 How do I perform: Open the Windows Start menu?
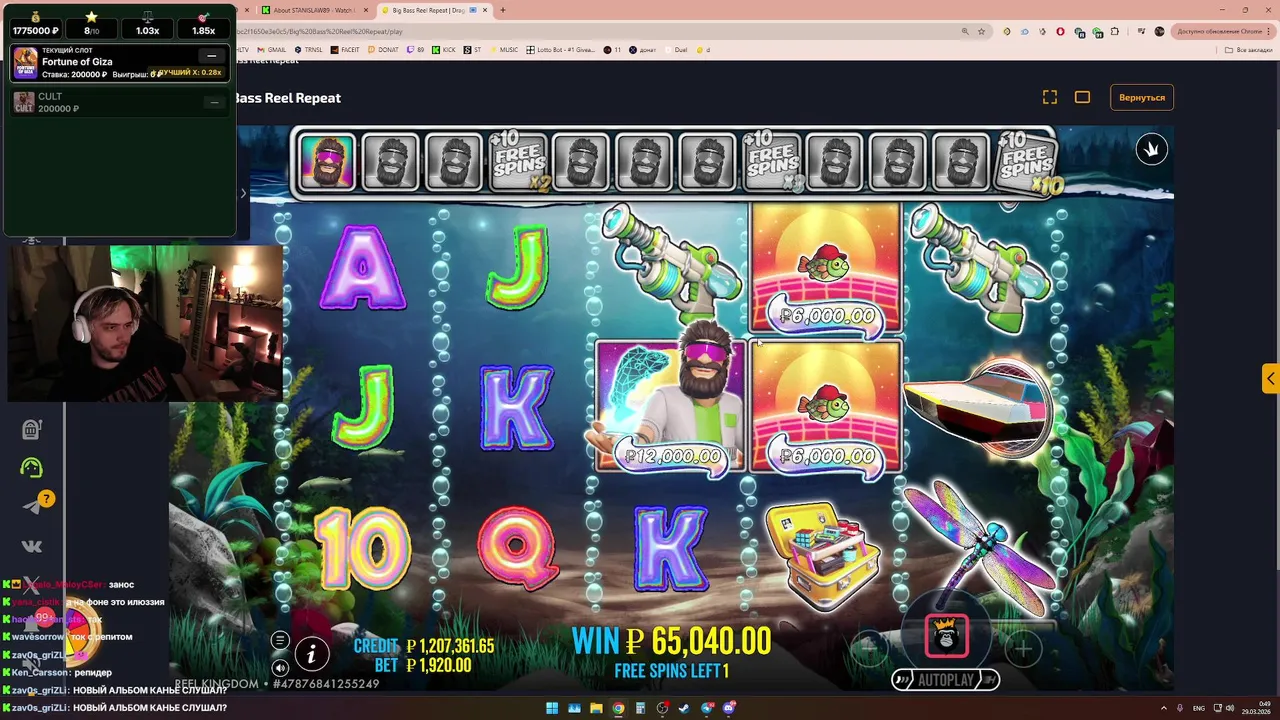(551, 708)
